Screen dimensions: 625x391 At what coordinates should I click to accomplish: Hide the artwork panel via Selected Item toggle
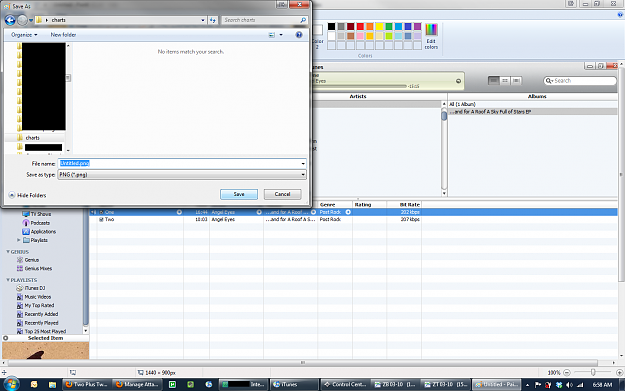point(6,338)
